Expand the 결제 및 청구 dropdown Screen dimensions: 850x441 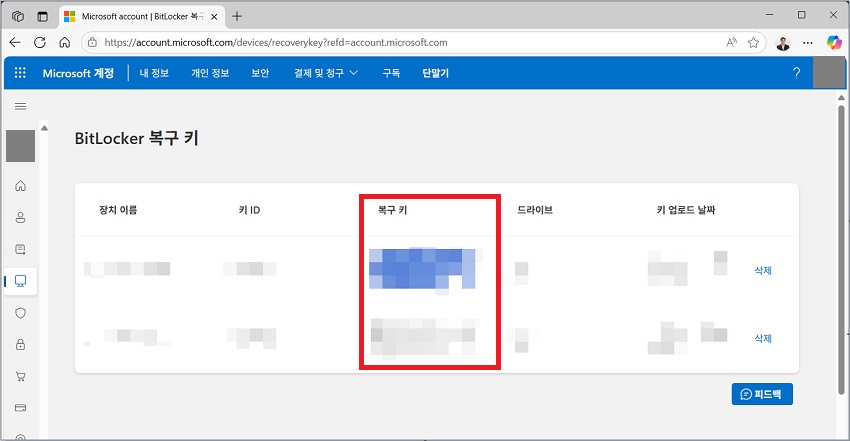(x=326, y=73)
